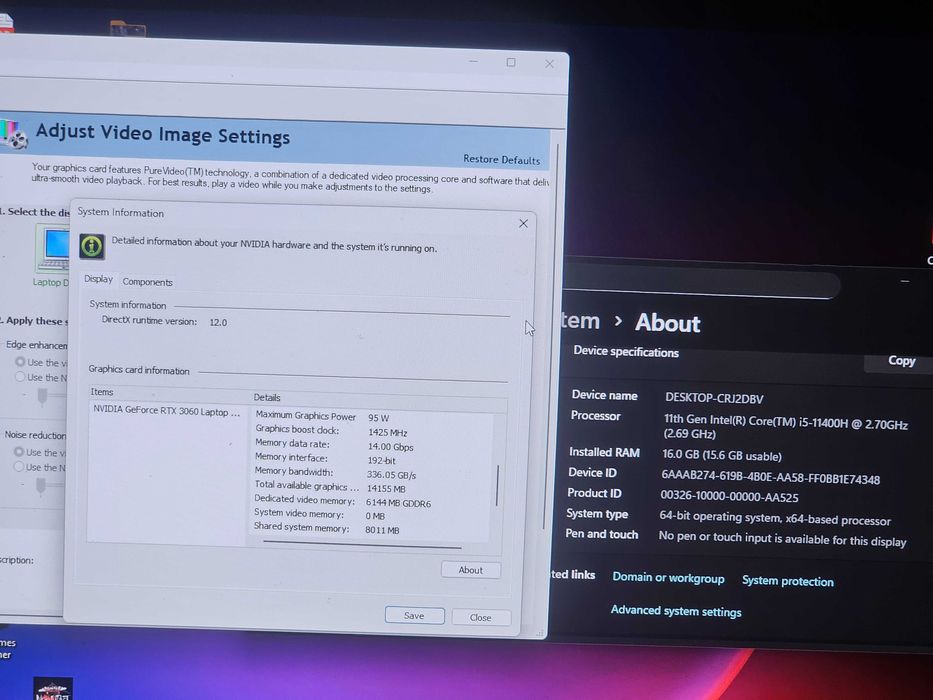Viewport: 933px width, 700px height.
Task: Click the System Information green info icon
Action: (x=92, y=246)
